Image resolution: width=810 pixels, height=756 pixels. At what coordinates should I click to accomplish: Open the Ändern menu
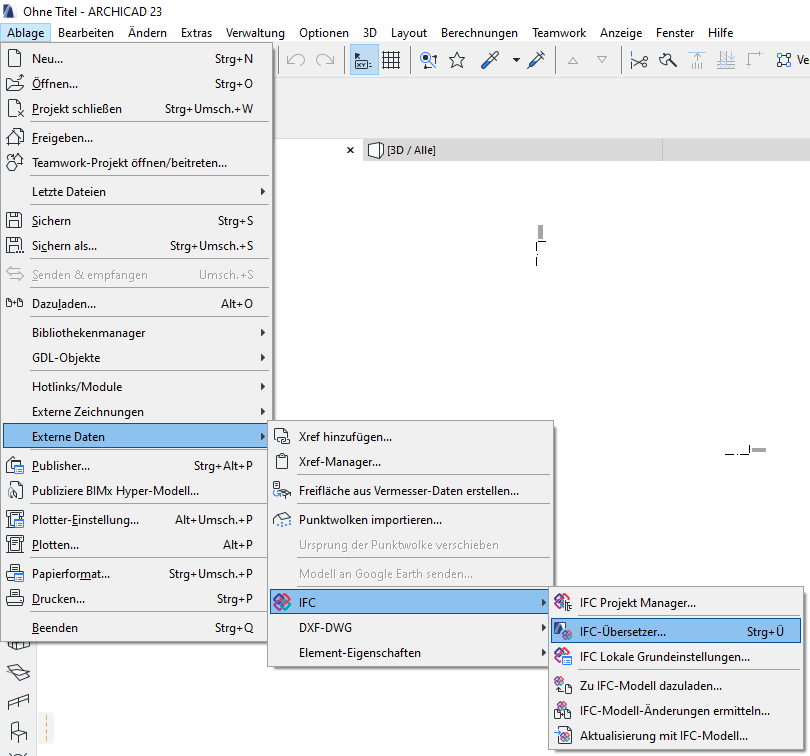pos(147,33)
